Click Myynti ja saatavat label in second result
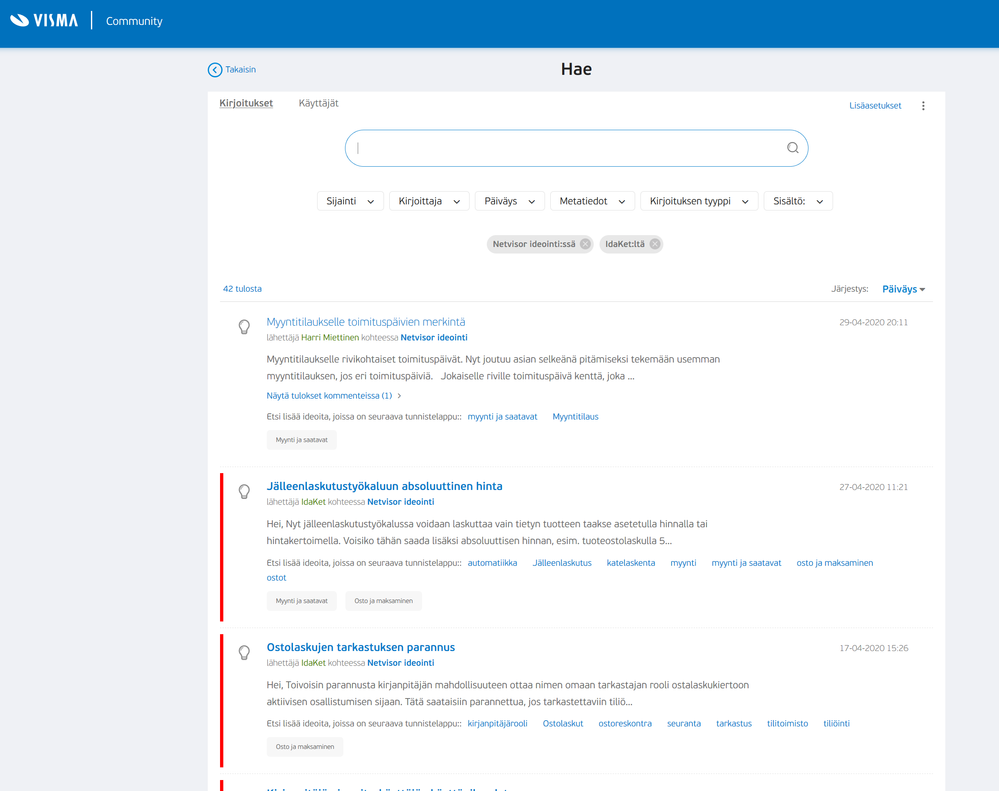Image resolution: width=999 pixels, height=791 pixels. (301, 601)
